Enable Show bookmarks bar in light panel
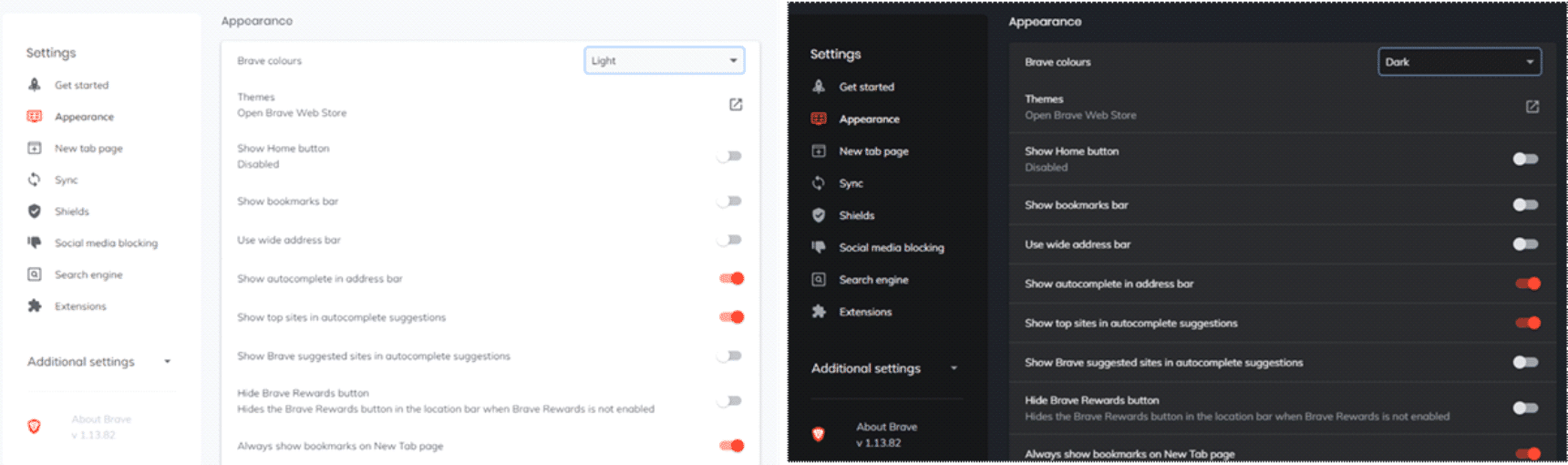This screenshot has width=1568, height=465. 729,201
